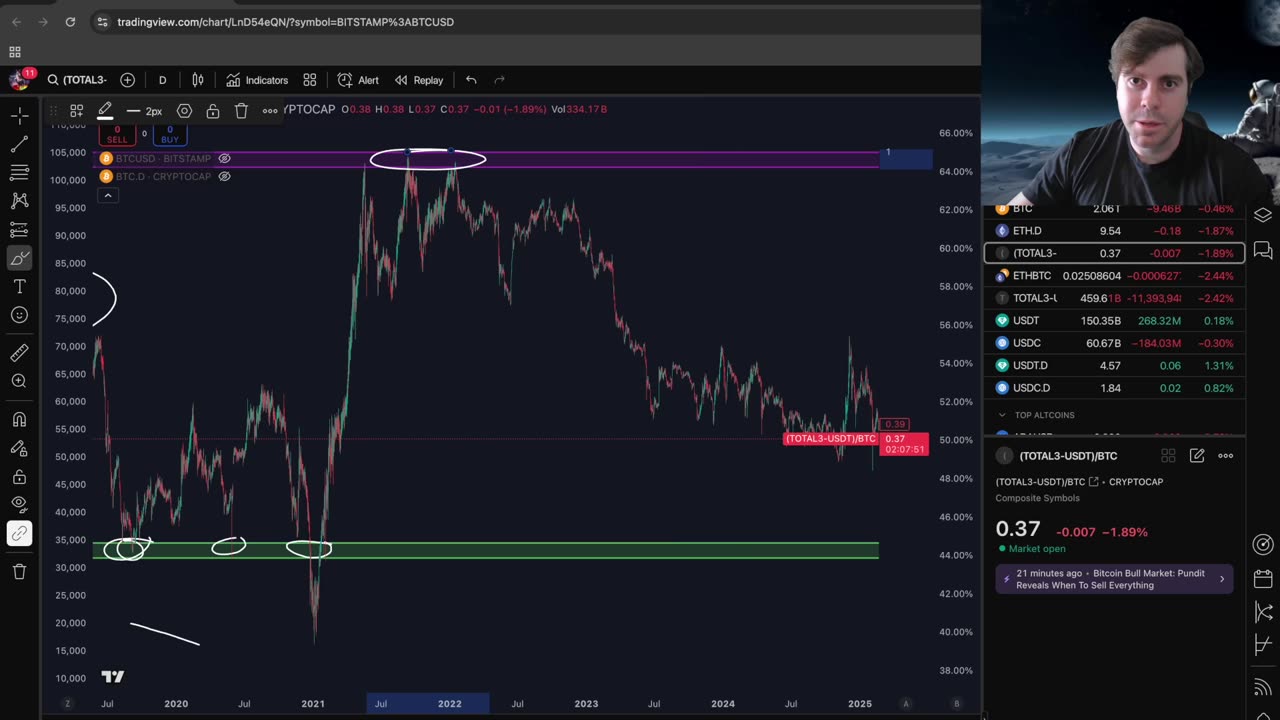Open the object tree layers panel
The width and height of the screenshot is (1280, 720).
tap(1263, 215)
